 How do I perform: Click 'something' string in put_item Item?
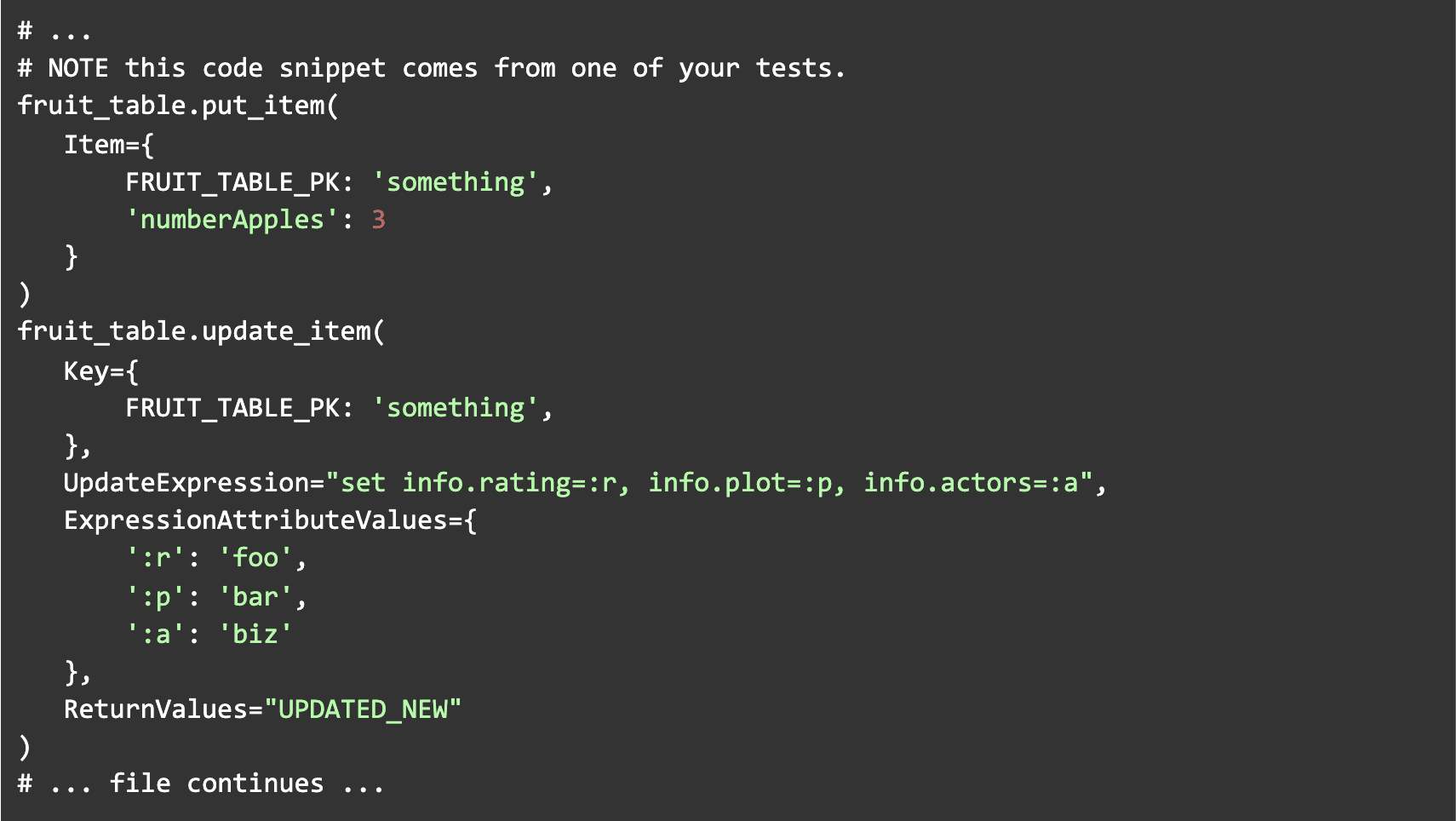point(456,182)
